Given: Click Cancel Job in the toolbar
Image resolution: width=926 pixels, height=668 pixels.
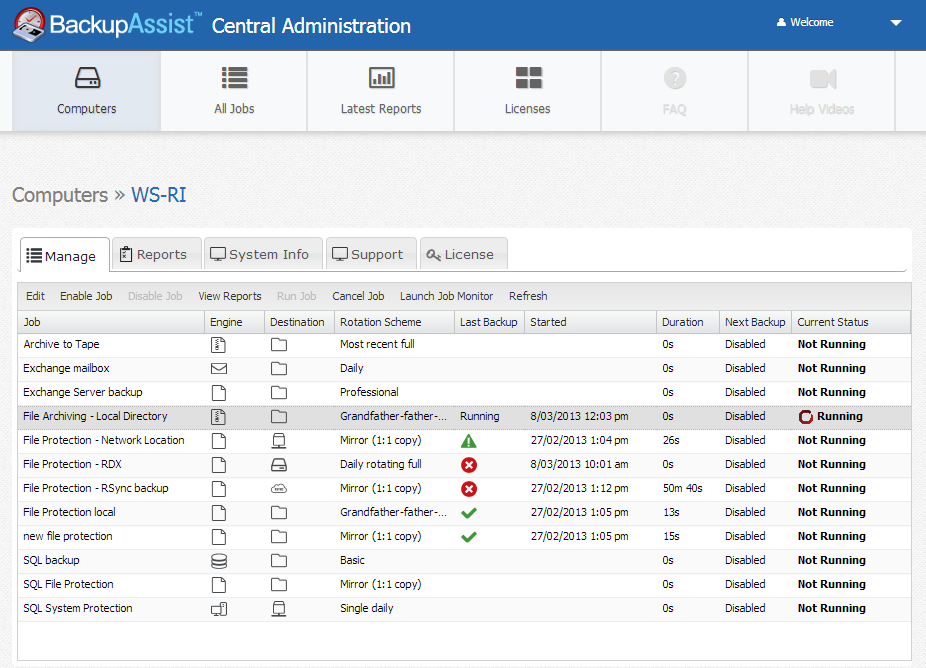Looking at the screenshot, I should click(358, 296).
